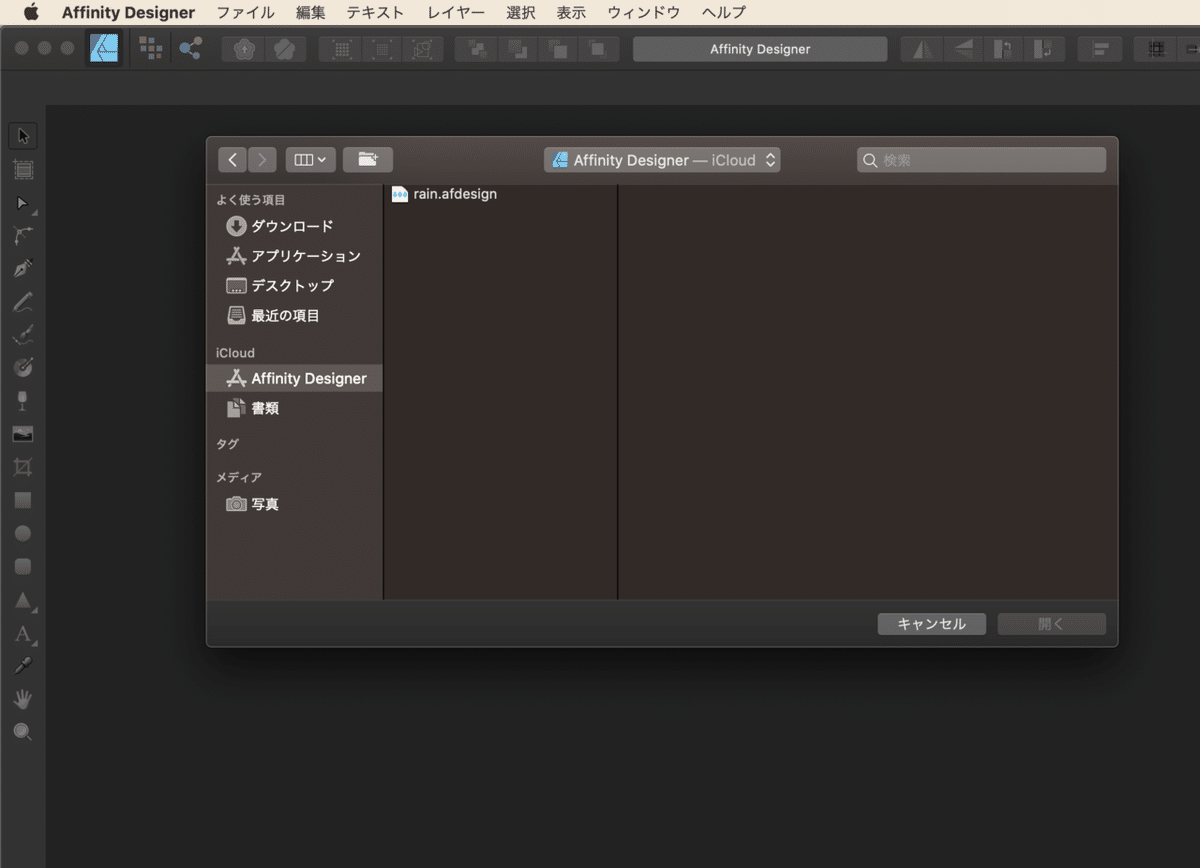Viewport: 1200px width, 868px height.
Task: Select the Vector Crop tool
Action: pyautogui.click(x=23, y=467)
